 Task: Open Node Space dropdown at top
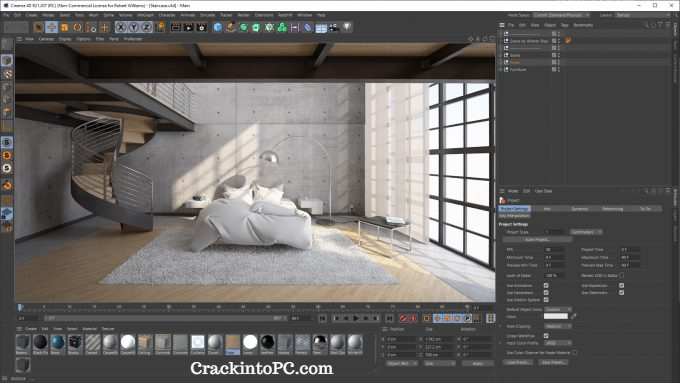[x=561, y=15]
